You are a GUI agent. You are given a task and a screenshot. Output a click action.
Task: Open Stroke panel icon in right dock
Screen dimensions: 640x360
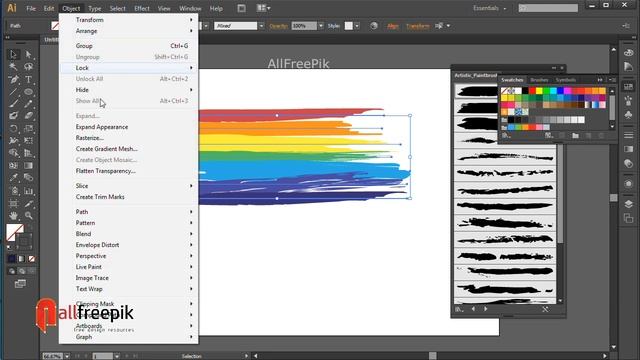click(629, 135)
